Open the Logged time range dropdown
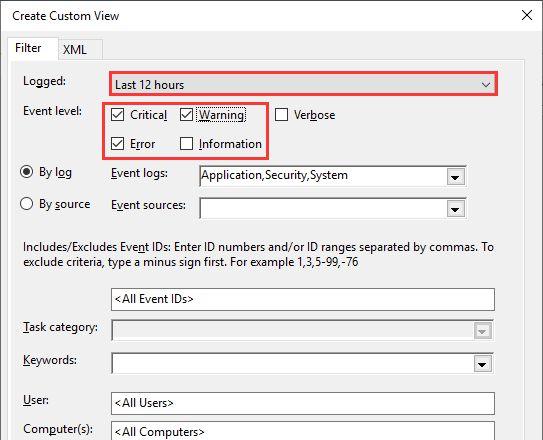 [303, 84]
